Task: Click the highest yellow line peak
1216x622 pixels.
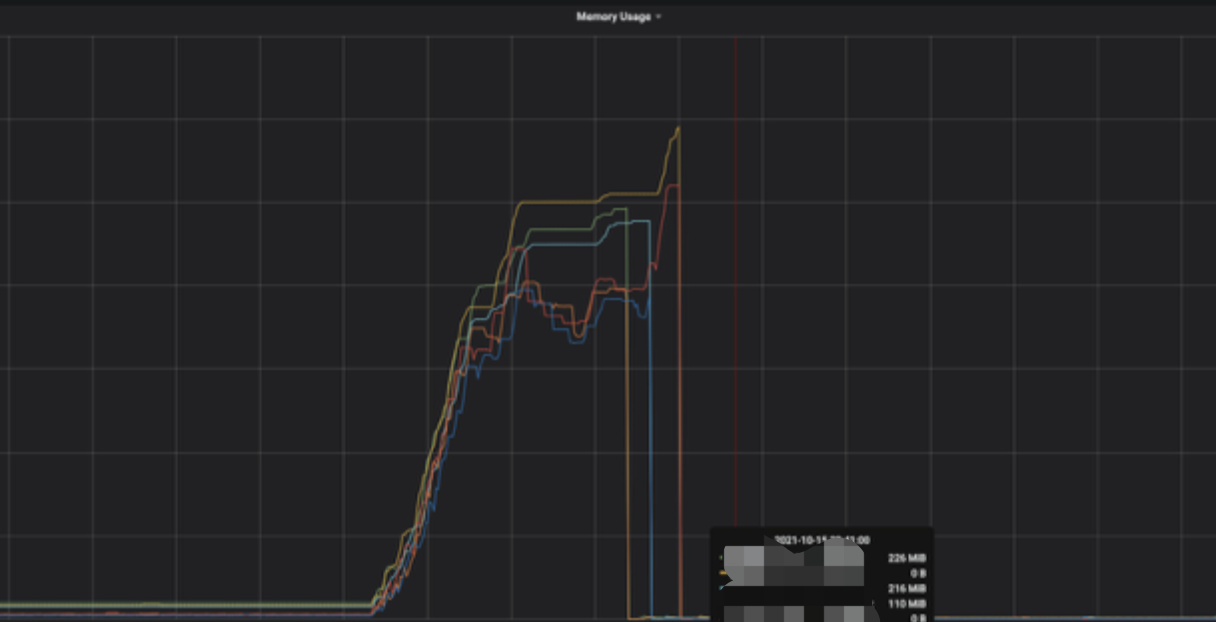Action: point(678,128)
